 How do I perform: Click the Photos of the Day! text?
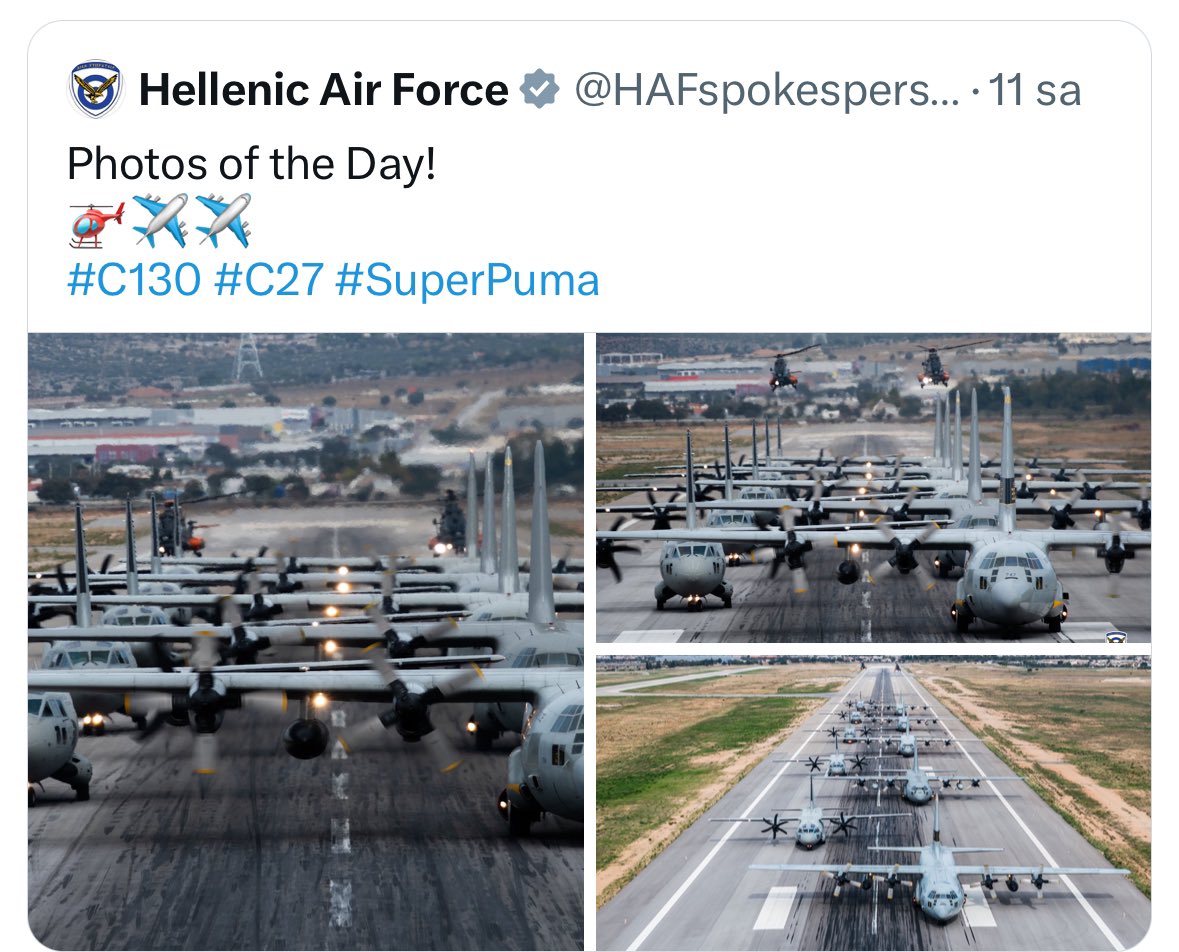click(251, 163)
